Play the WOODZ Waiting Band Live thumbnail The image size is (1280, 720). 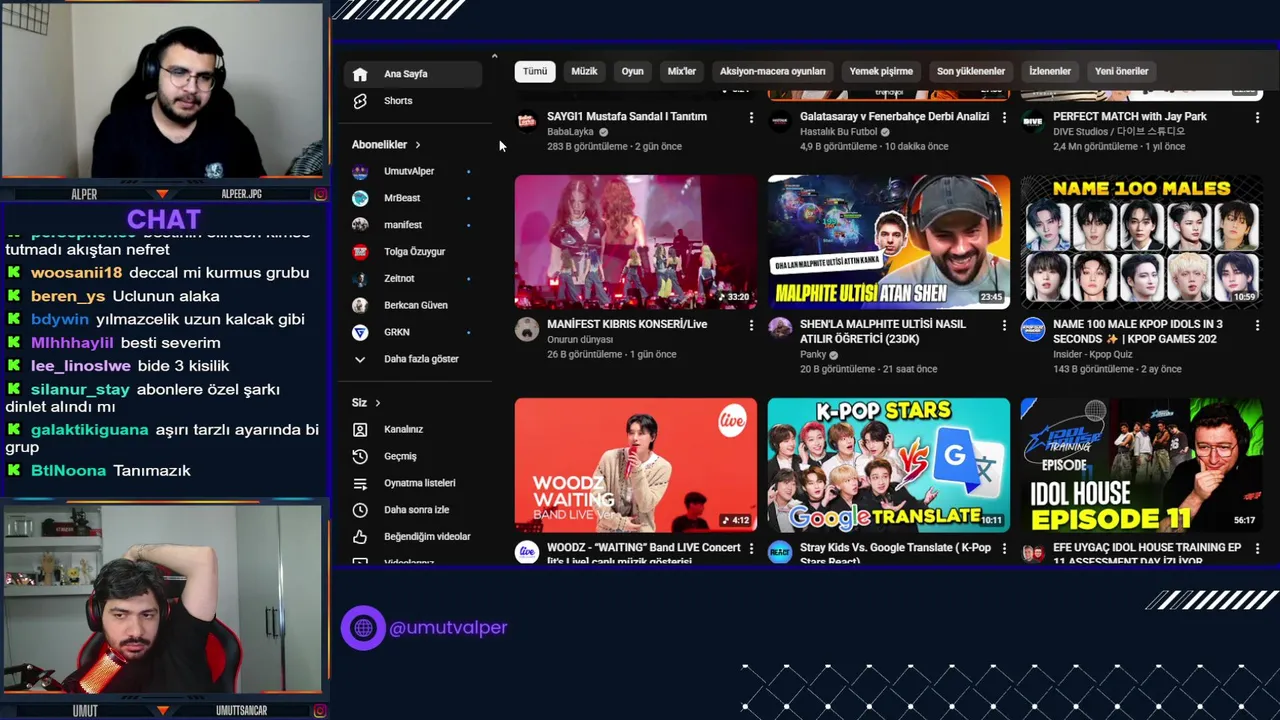636,465
